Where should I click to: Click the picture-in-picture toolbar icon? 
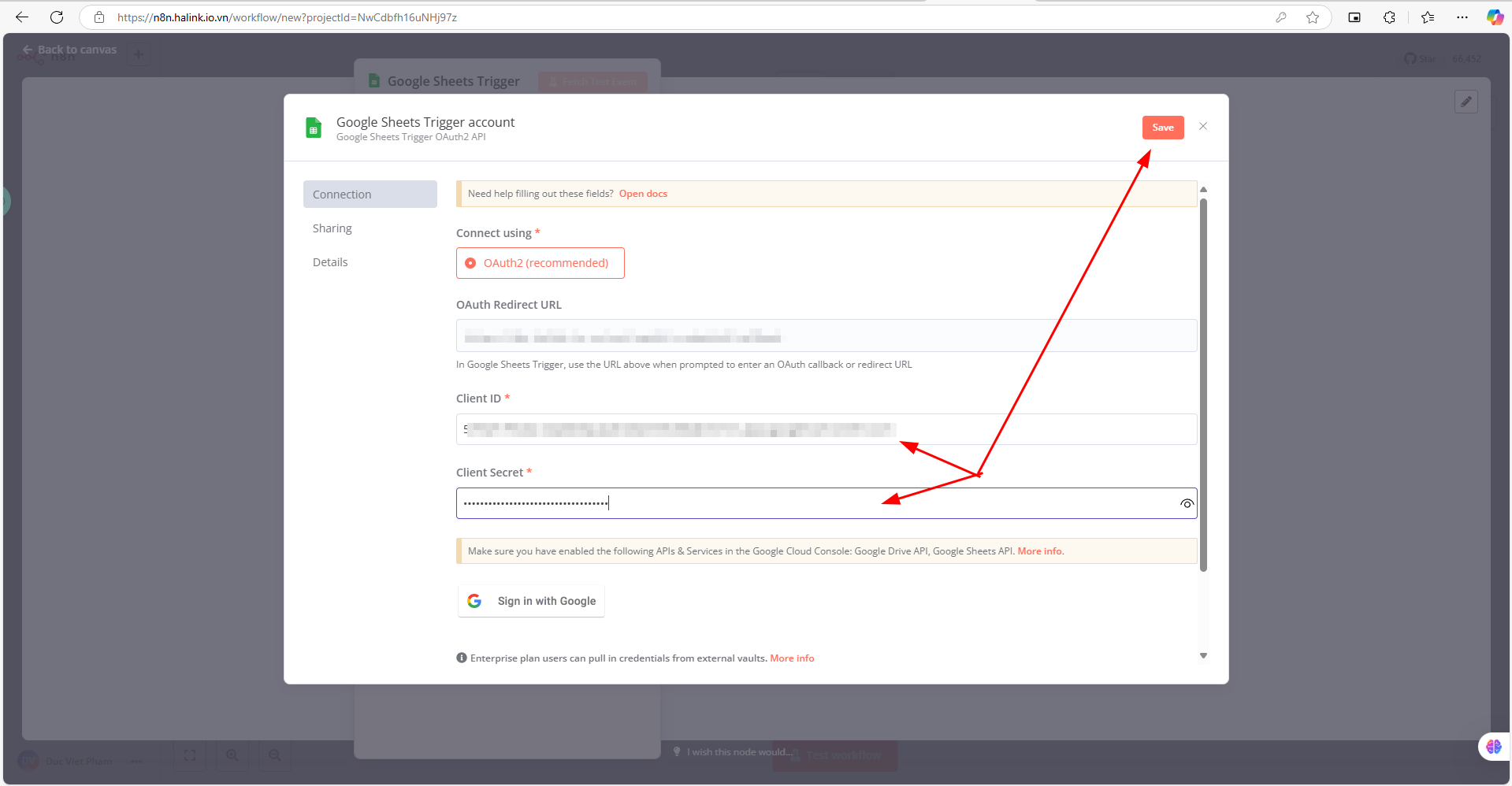[x=1354, y=17]
